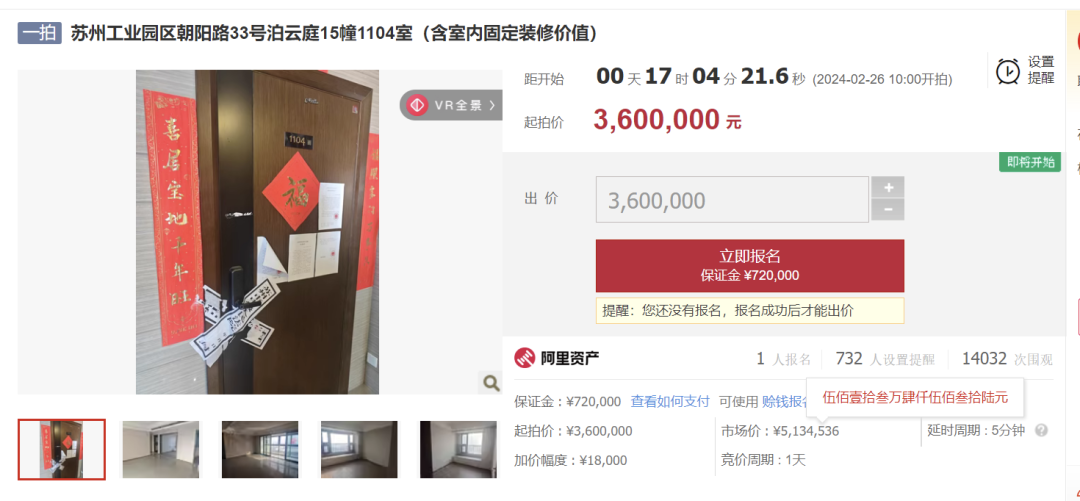Image resolution: width=1080 pixels, height=501 pixels.
Task: Click the 立即报名 registration button
Action: tap(749, 265)
